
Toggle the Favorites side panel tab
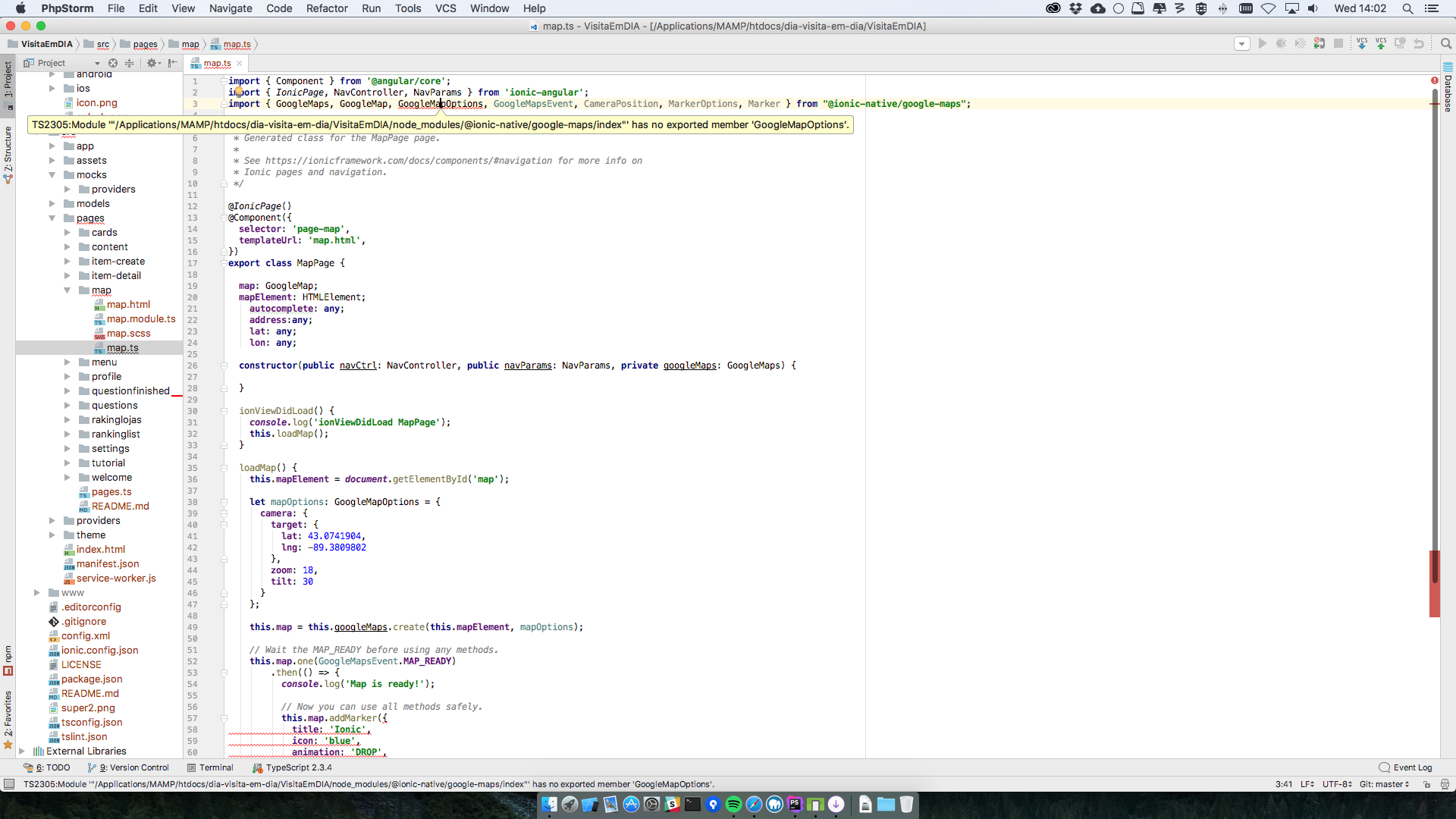coord(8,719)
